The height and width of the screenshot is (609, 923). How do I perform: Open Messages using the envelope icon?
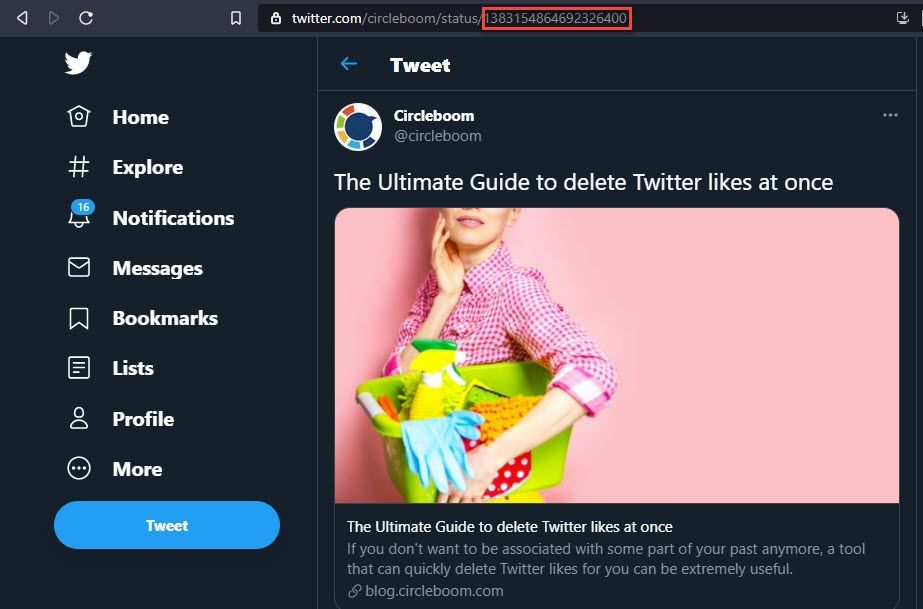pyautogui.click(x=79, y=268)
